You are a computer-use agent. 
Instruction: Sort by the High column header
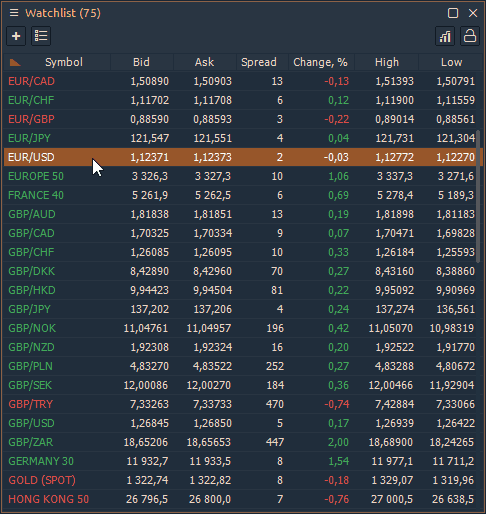click(x=387, y=62)
